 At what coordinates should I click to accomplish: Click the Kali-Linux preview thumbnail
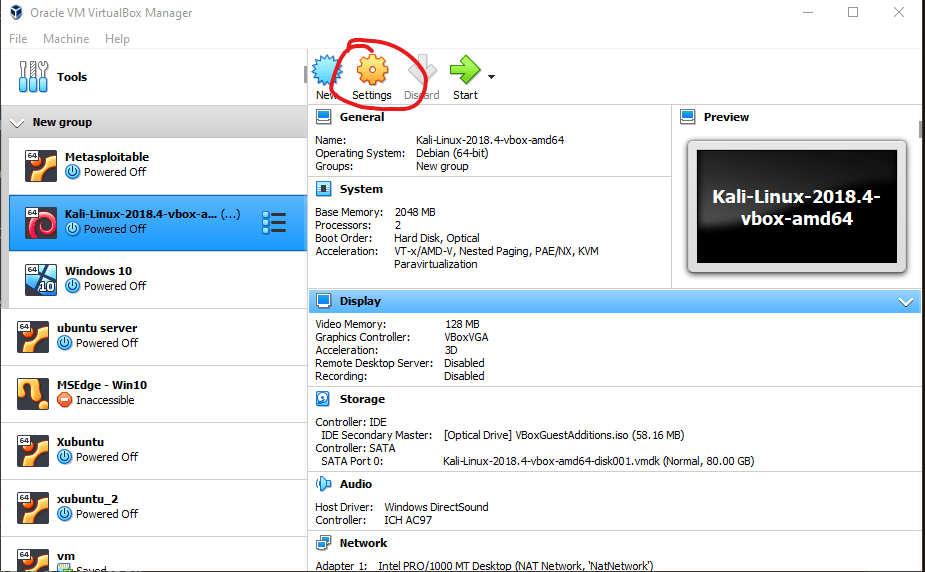796,207
